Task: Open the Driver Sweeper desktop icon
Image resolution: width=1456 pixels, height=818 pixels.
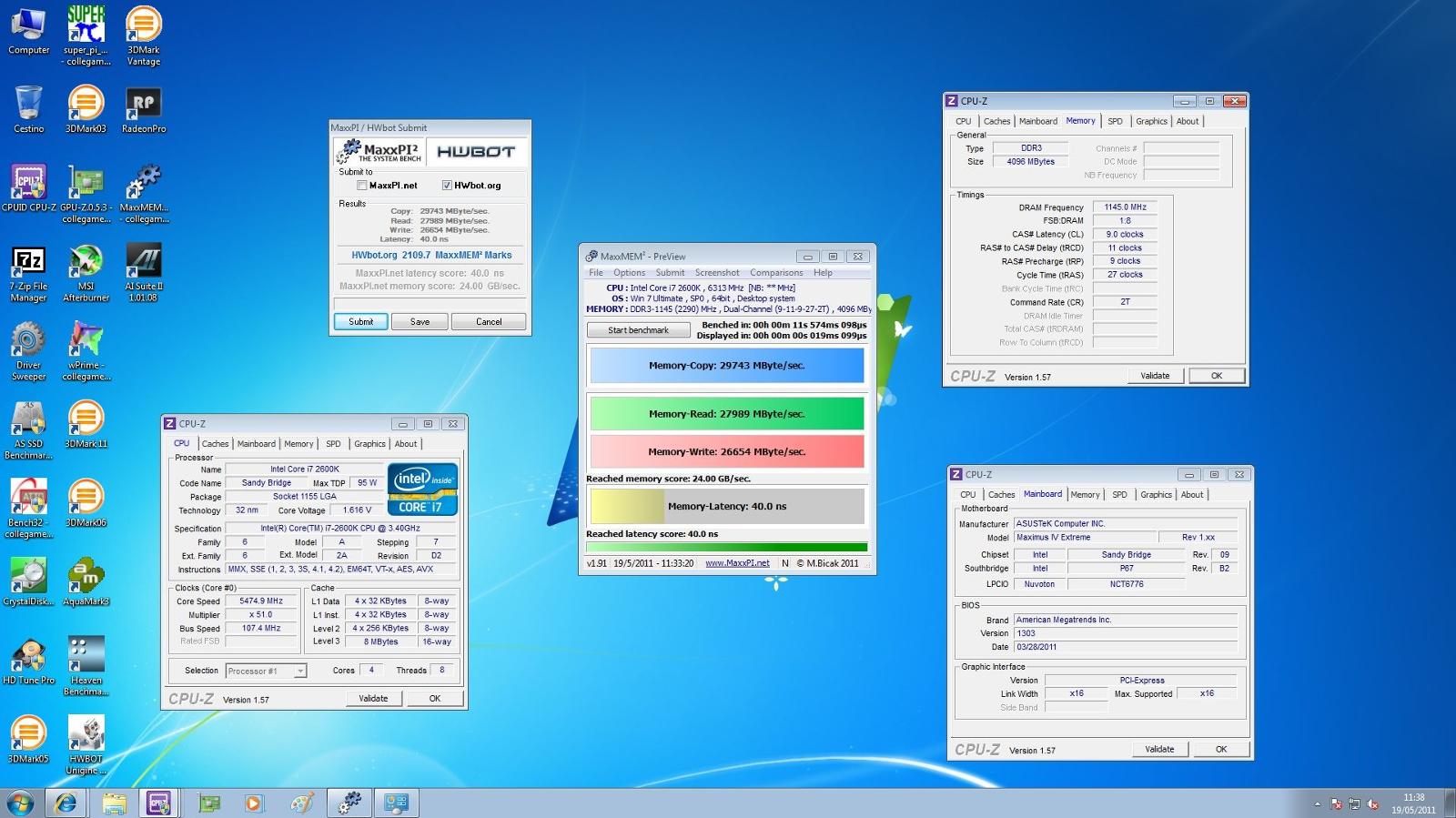Action: (28, 351)
